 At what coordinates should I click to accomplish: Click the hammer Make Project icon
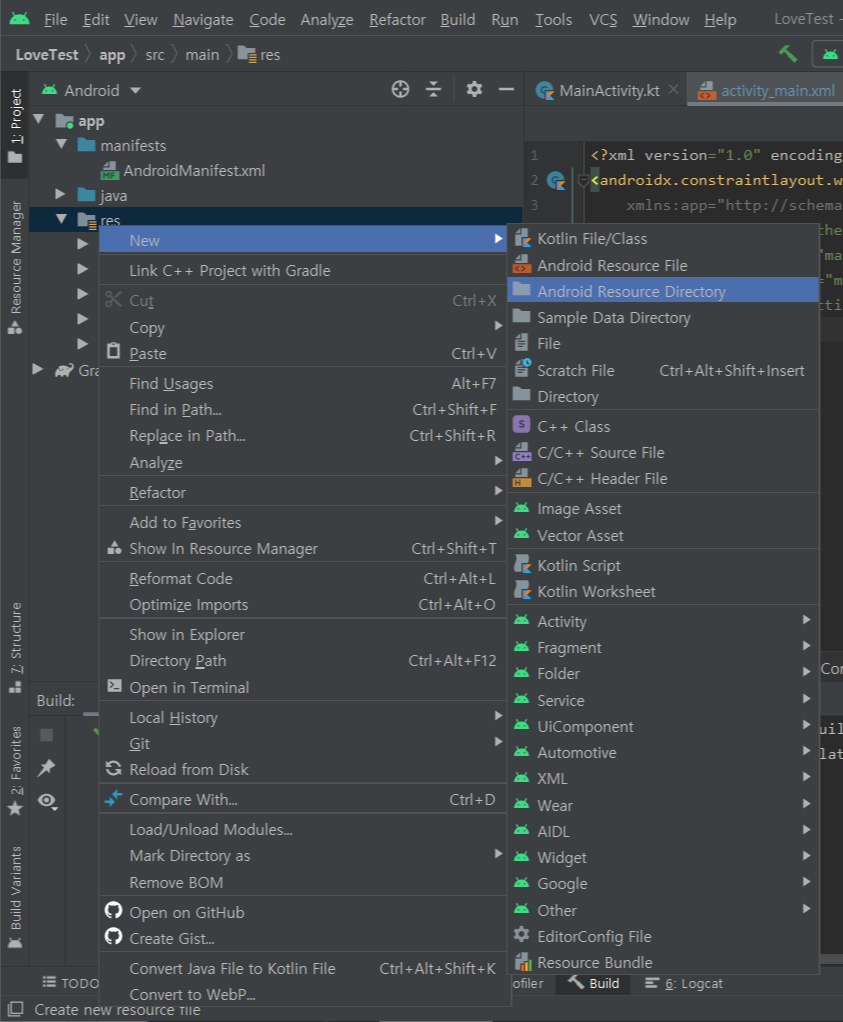(788, 53)
